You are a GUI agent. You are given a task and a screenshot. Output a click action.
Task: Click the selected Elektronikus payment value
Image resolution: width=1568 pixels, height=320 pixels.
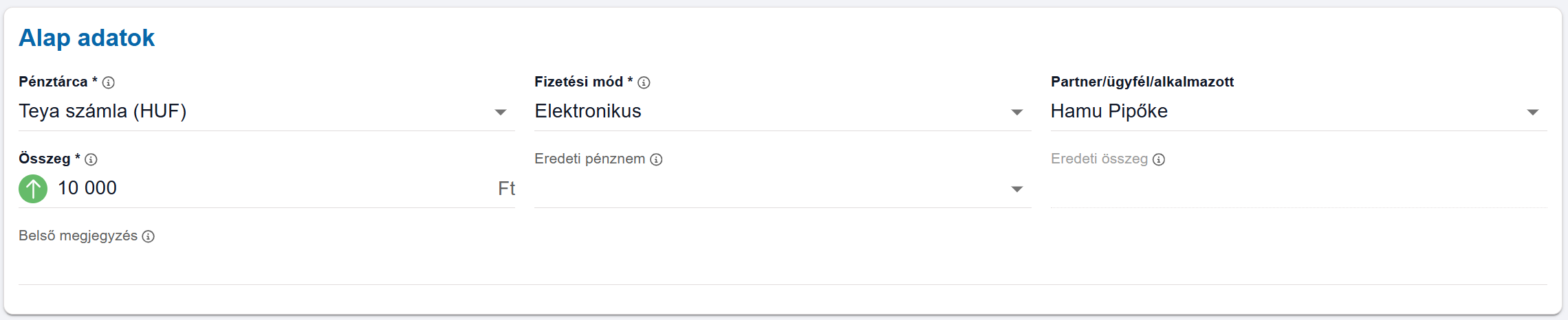(588, 111)
